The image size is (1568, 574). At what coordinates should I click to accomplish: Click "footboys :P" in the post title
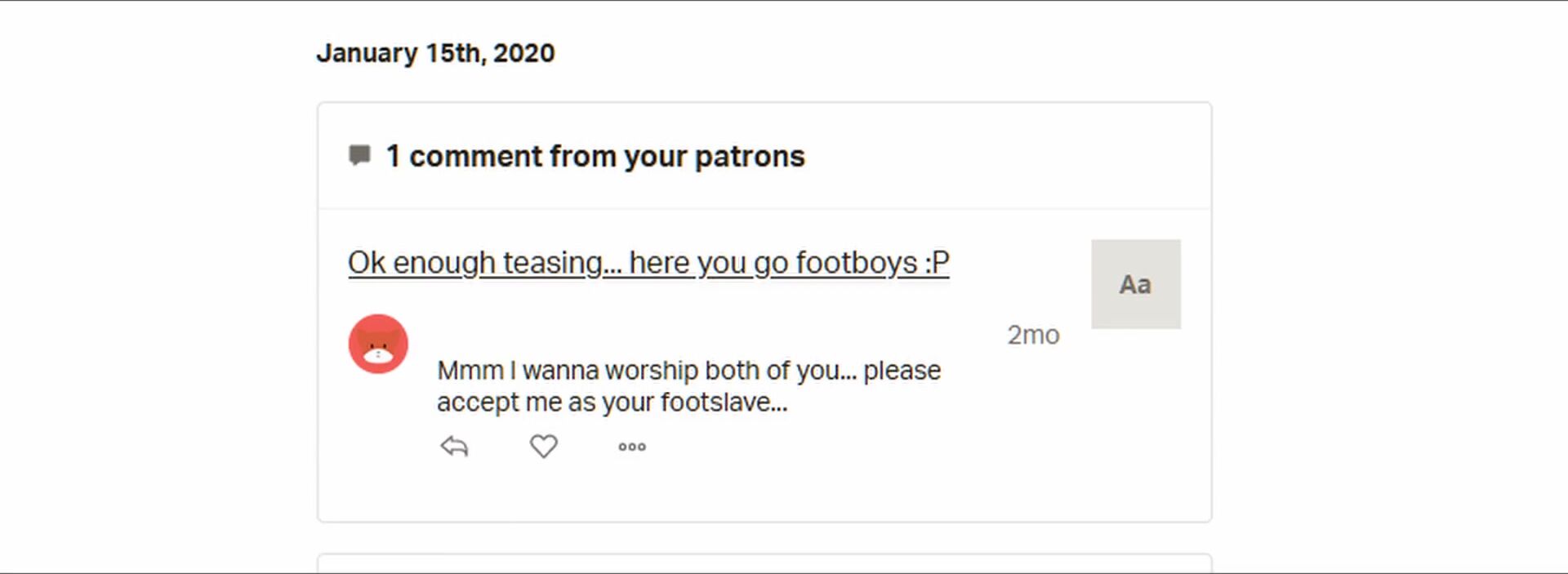pyautogui.click(x=872, y=263)
